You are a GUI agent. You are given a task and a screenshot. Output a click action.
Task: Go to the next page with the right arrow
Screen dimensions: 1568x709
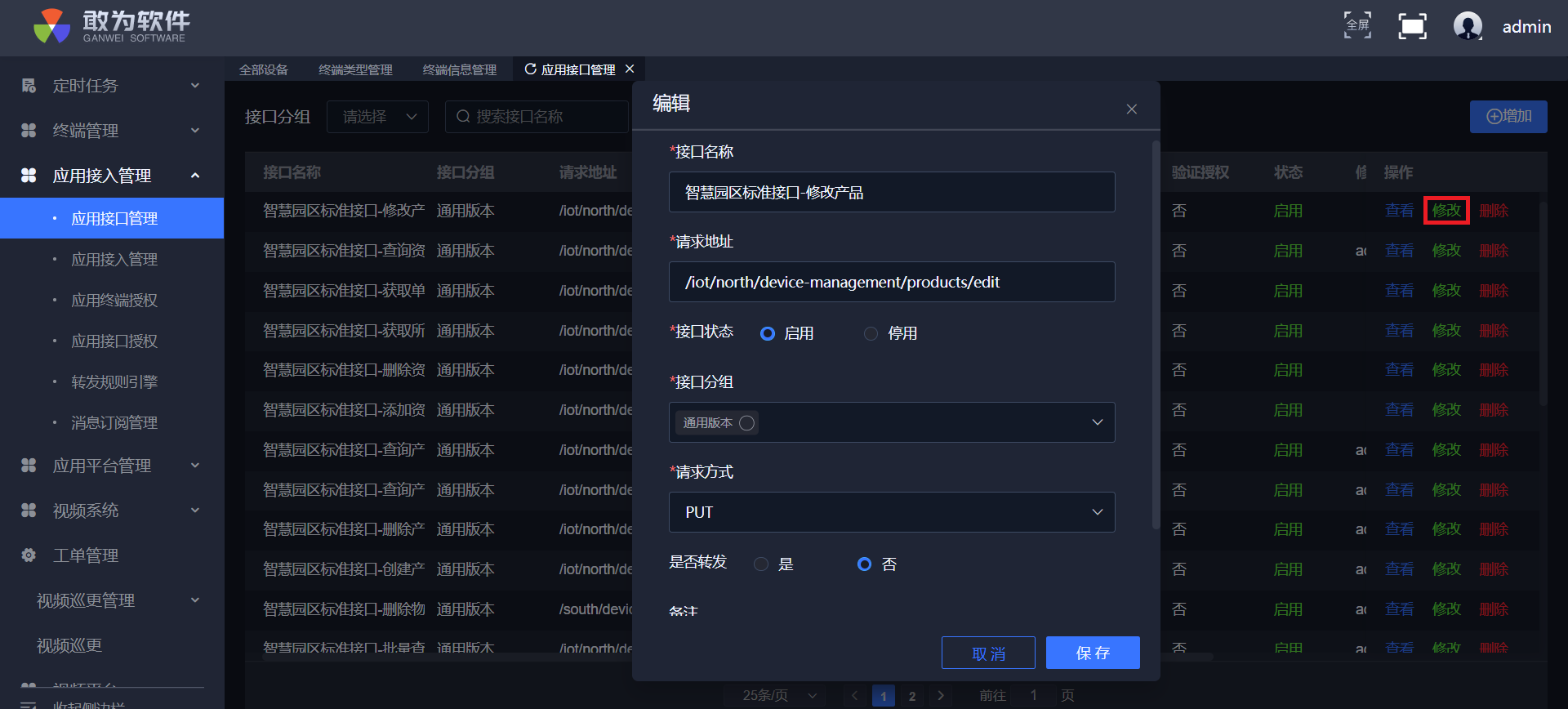[x=941, y=696]
